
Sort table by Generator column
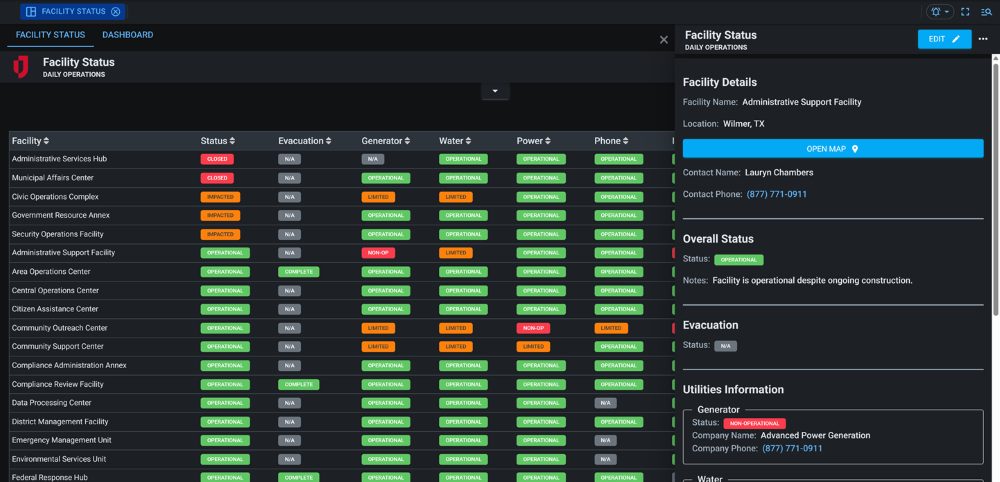386,141
